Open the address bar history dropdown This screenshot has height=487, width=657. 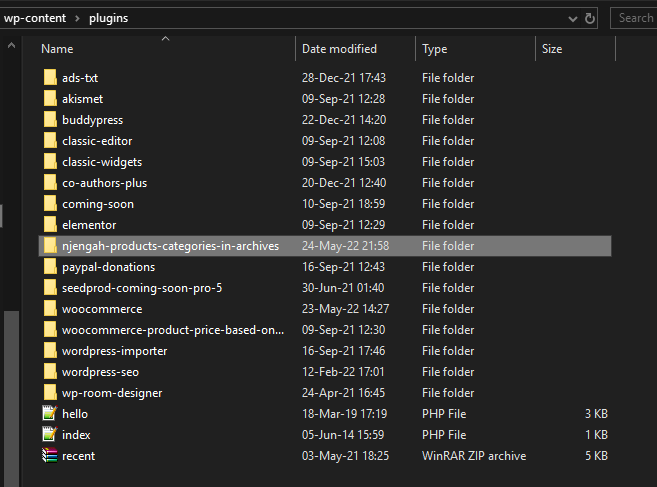coord(573,19)
